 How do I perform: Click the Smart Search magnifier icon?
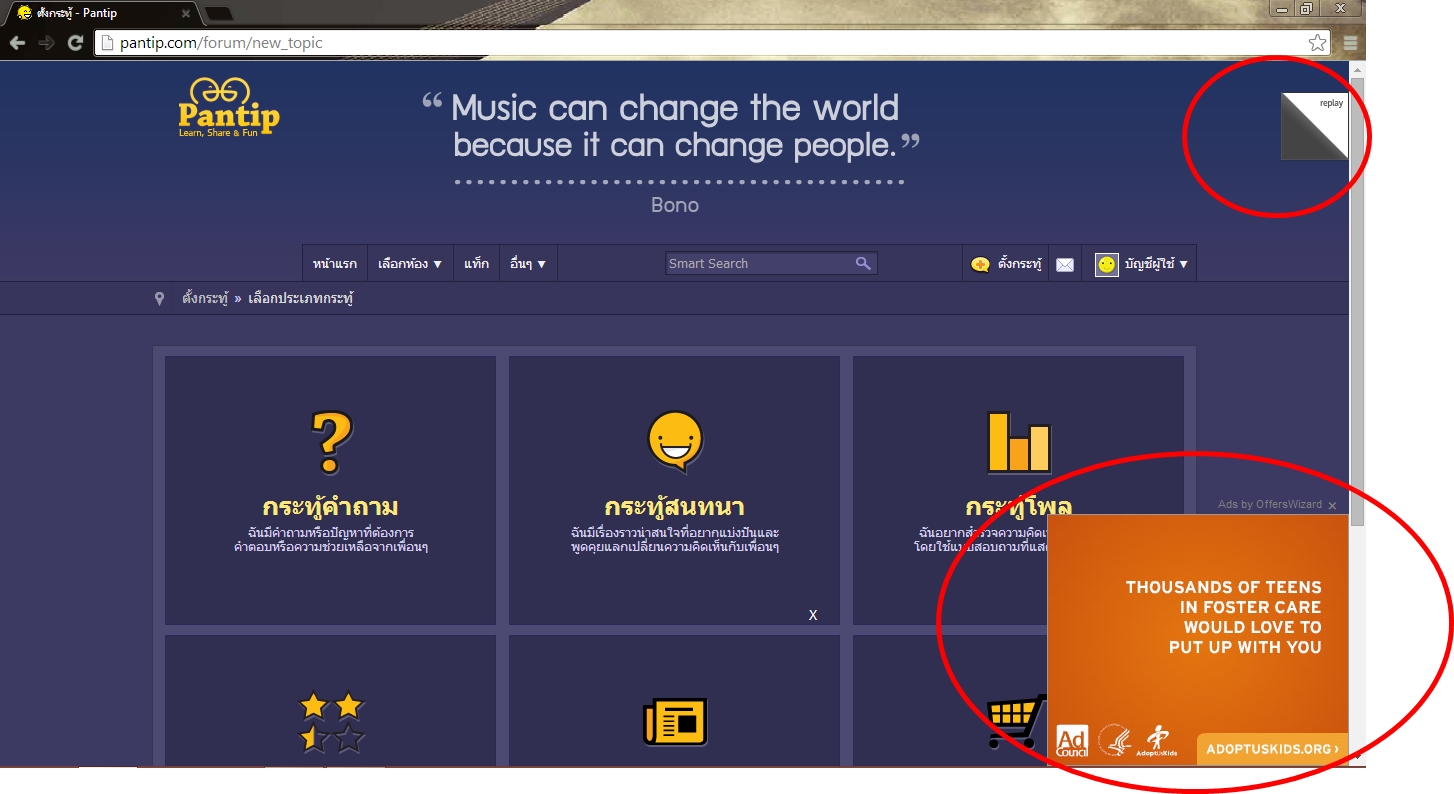point(863,263)
